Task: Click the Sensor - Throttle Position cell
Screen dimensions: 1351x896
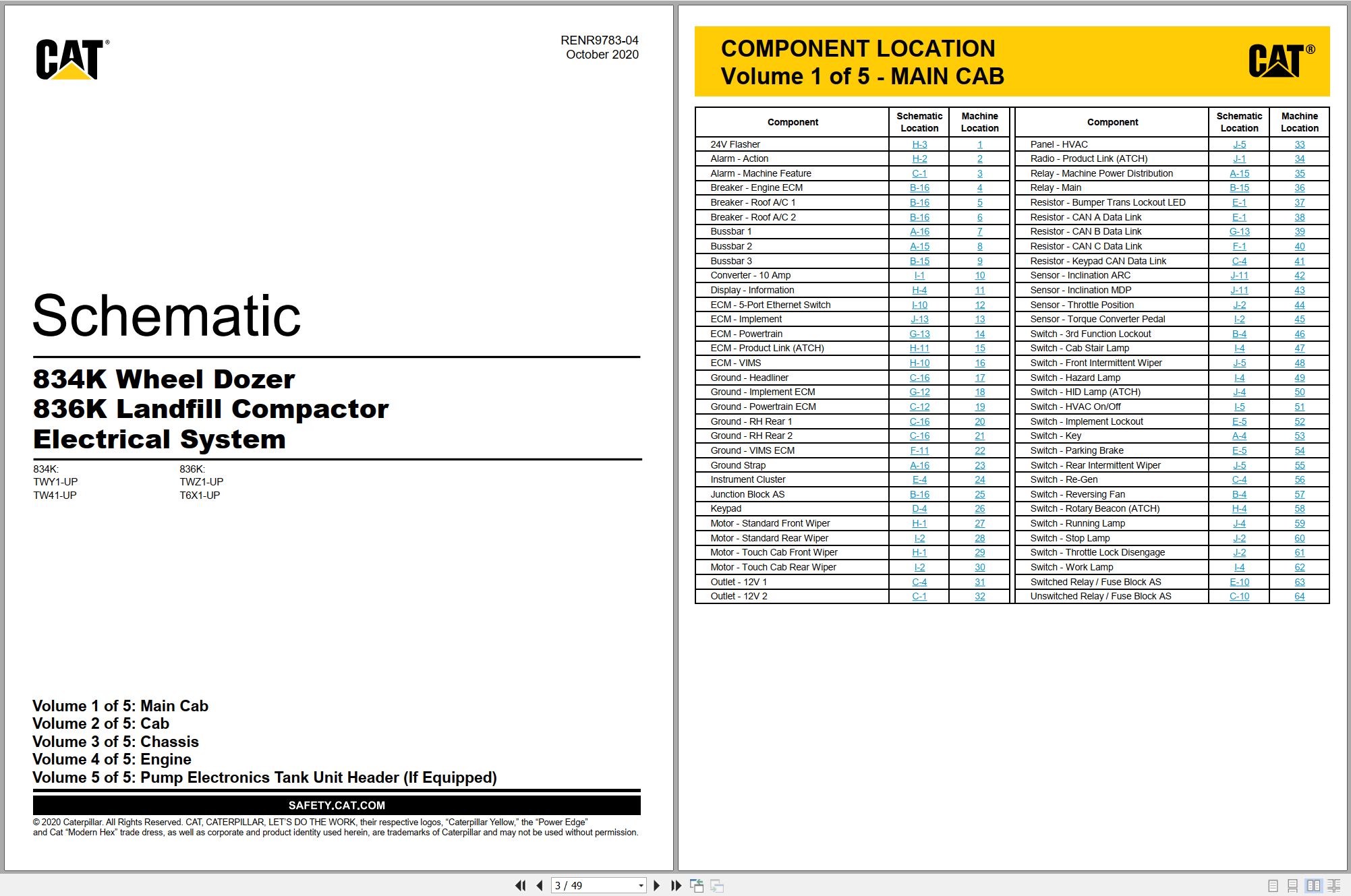Action: pos(1112,305)
